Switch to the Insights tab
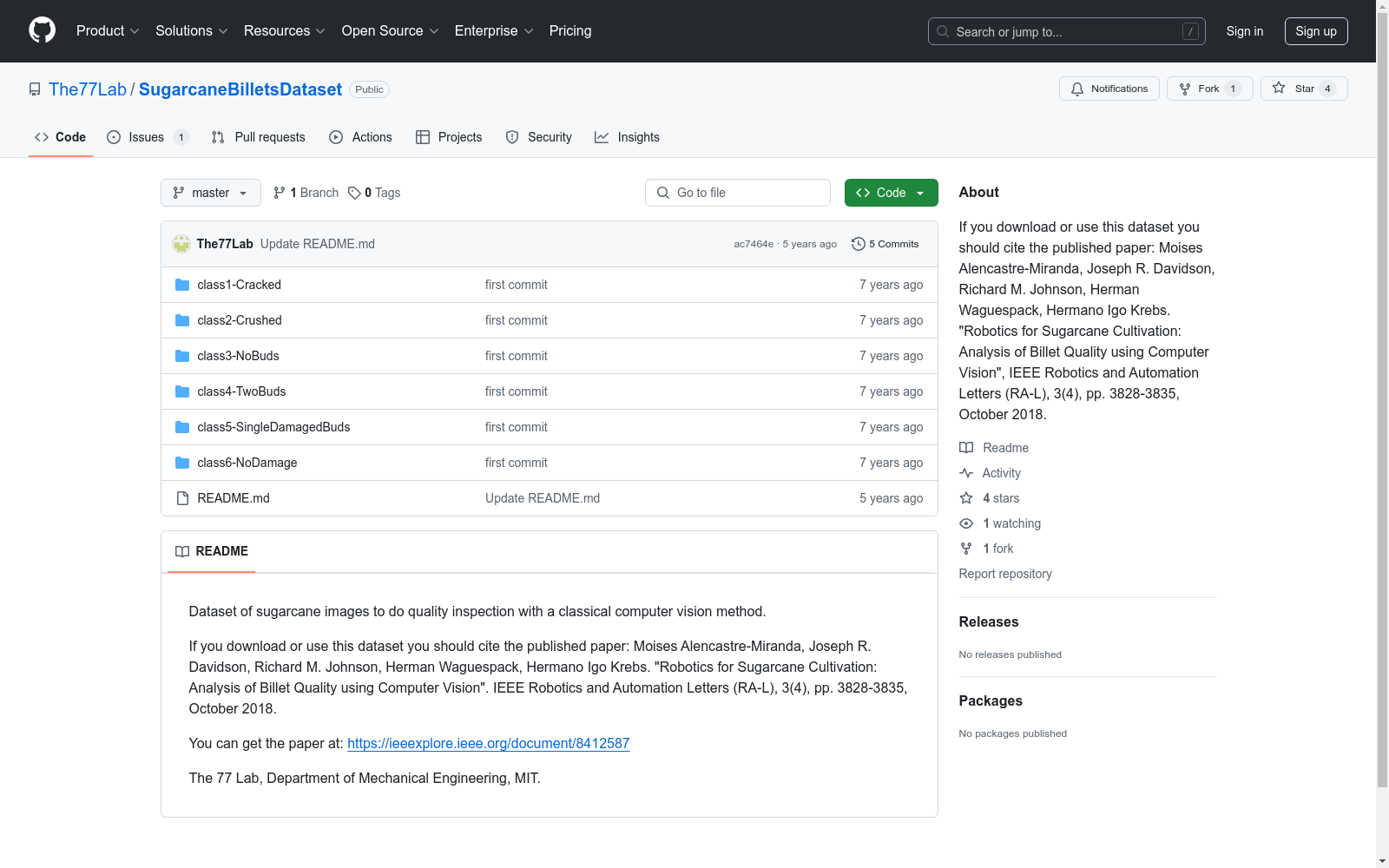1389x868 pixels. point(627,137)
